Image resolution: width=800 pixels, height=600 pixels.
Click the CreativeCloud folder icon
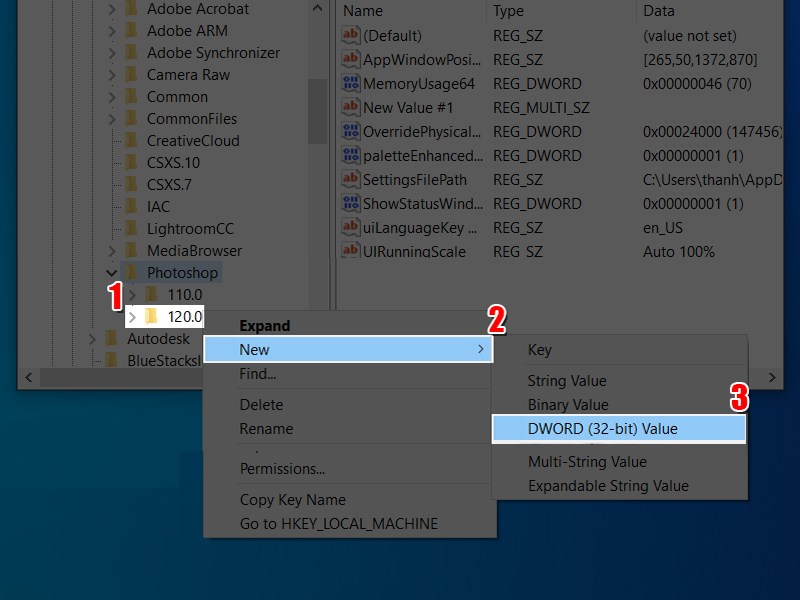131,141
